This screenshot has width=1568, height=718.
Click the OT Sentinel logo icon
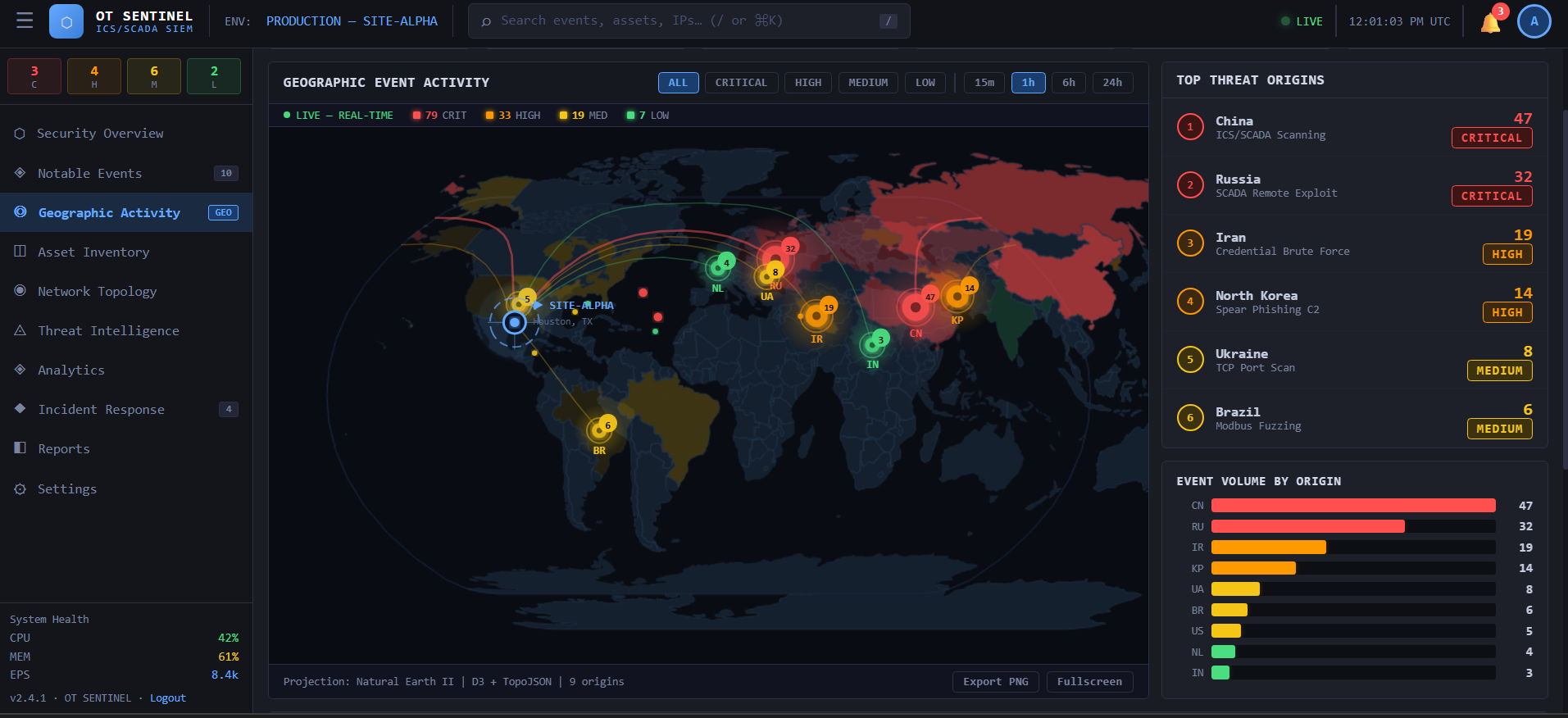66,21
